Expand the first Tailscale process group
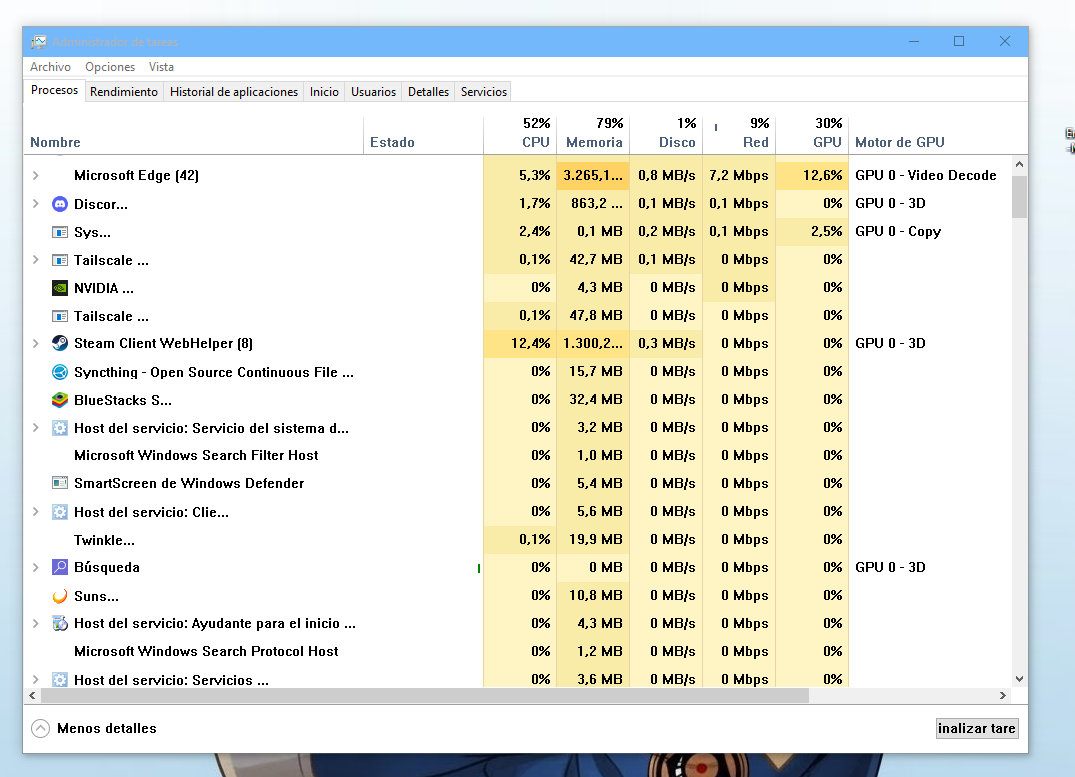 tap(36, 260)
